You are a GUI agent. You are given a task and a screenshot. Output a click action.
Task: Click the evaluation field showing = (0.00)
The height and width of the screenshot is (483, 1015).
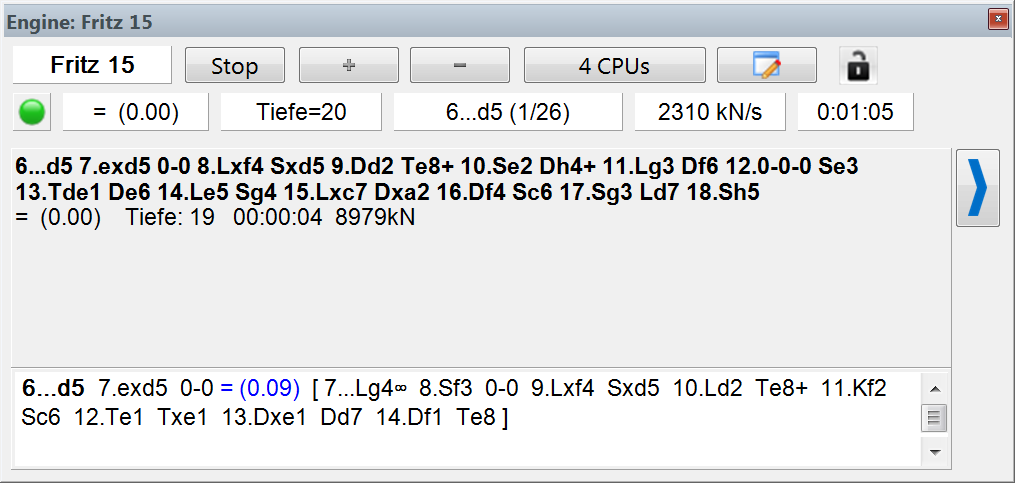point(136,113)
